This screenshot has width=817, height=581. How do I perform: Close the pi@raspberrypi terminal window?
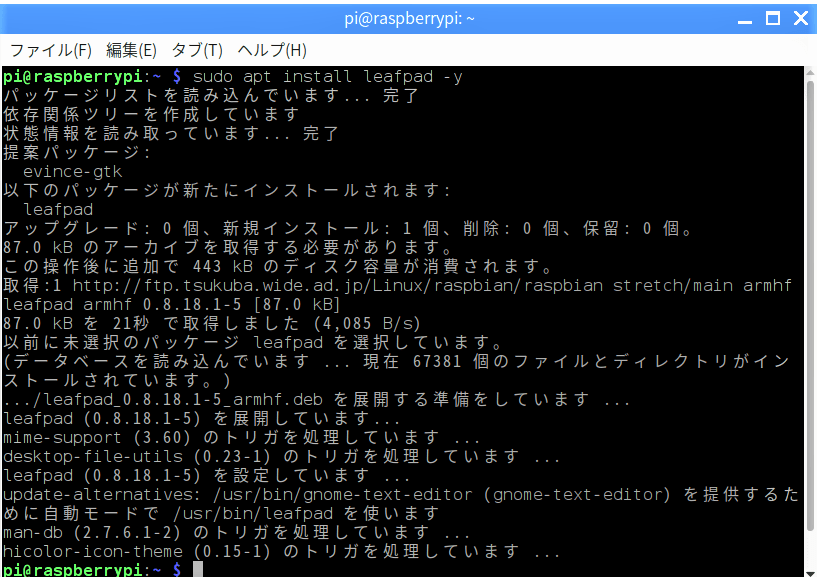pos(801,19)
